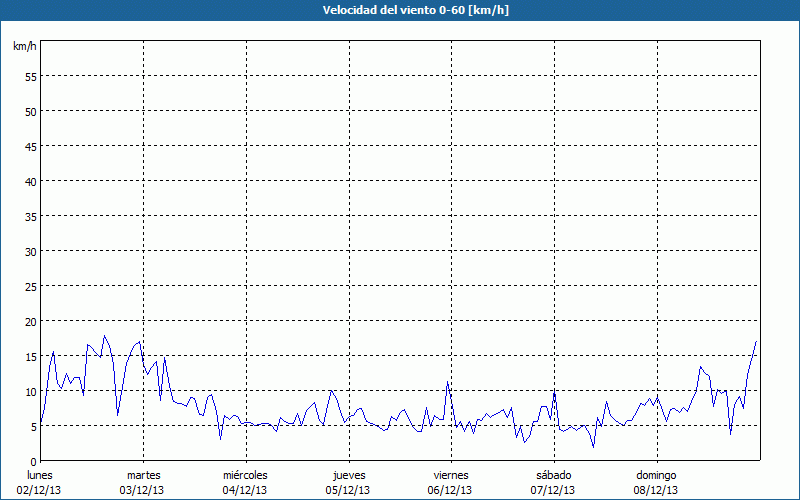This screenshot has height=500, width=800.
Task: Click the y-axis value '55'
Action: click(x=30, y=76)
